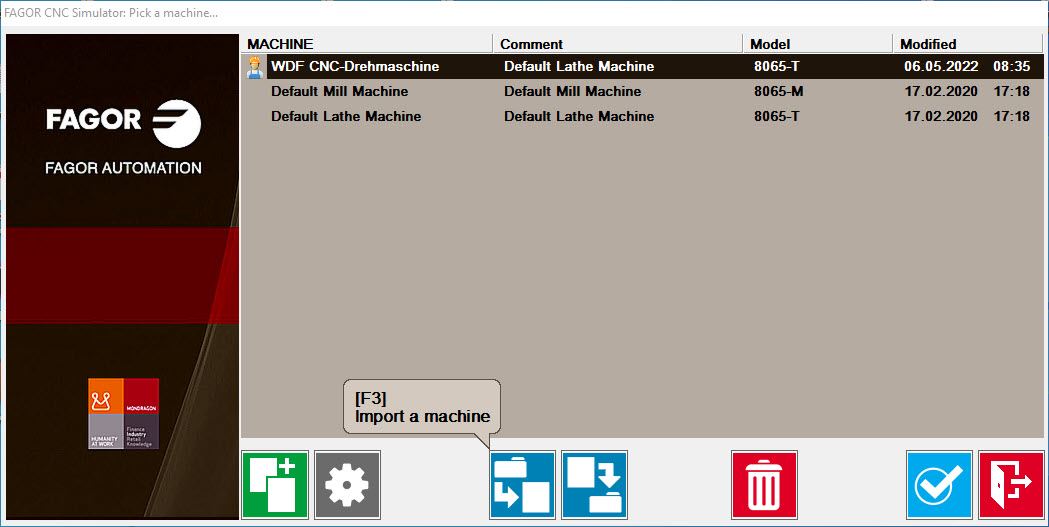Click the 06.05.2022 modified date
This screenshot has height=527, width=1049.
click(941, 66)
